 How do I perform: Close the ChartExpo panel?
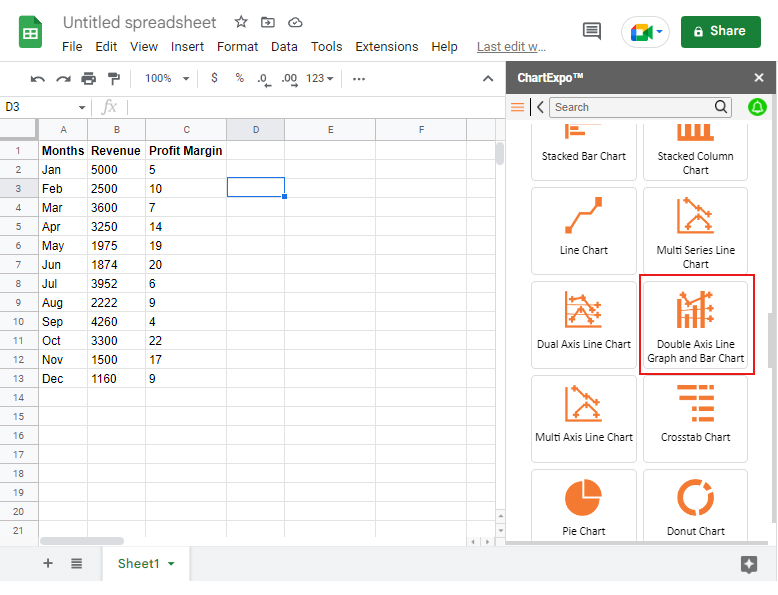coord(759,77)
